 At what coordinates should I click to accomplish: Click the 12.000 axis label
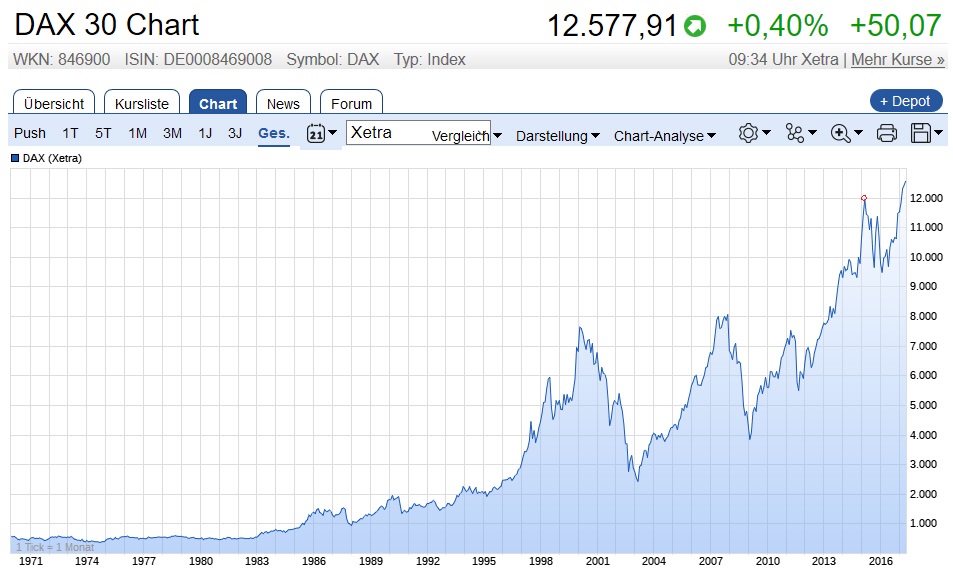click(926, 198)
